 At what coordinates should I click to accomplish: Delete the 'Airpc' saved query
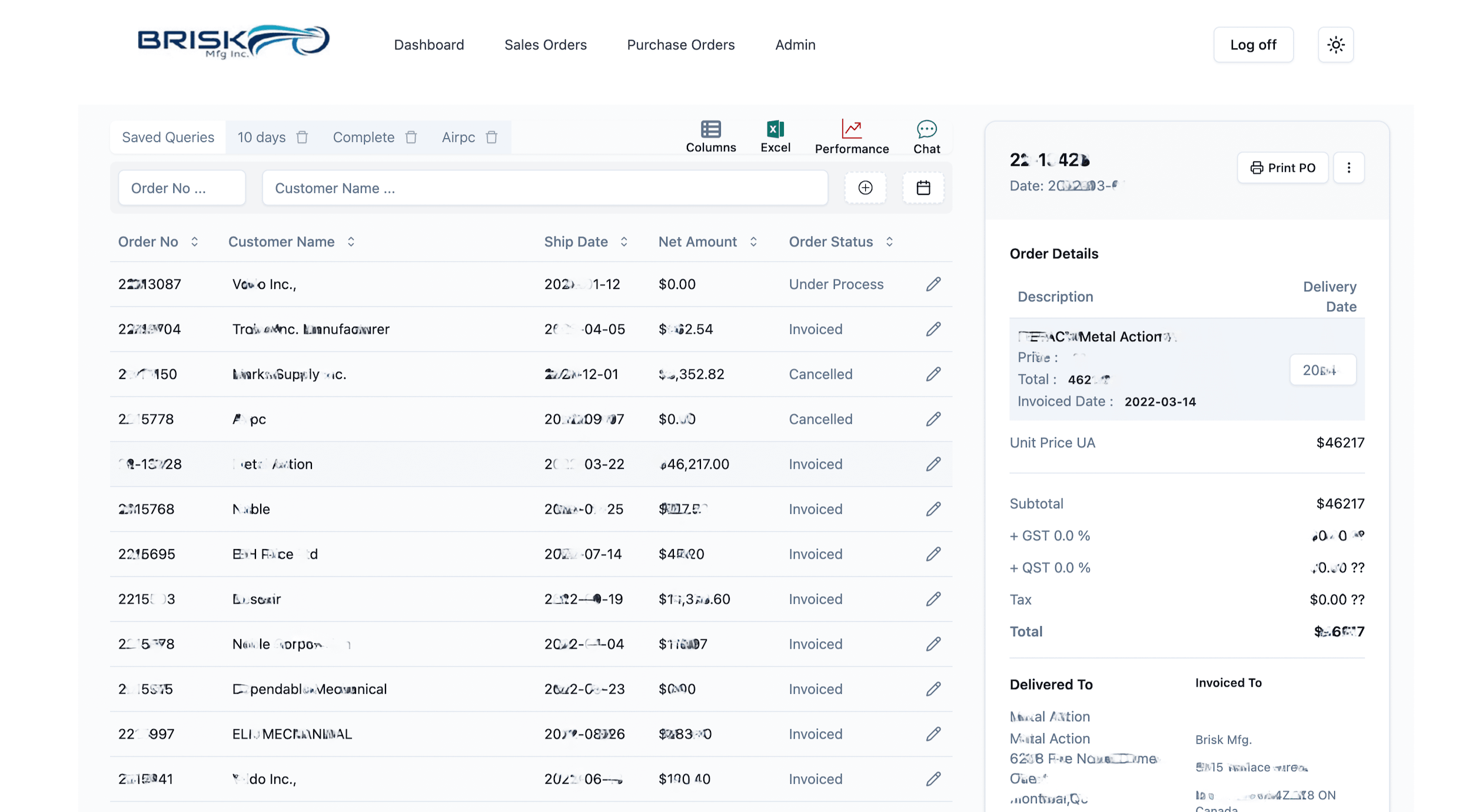(x=491, y=137)
